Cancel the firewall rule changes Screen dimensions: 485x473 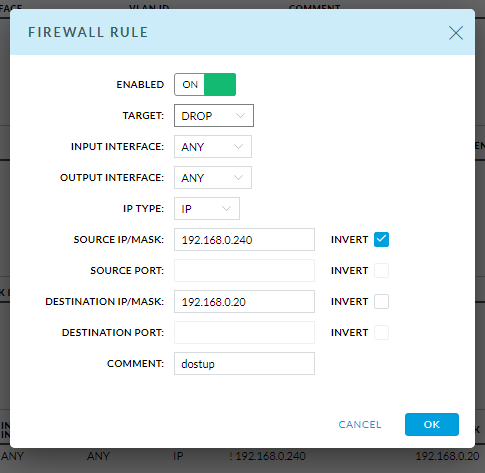tap(360, 424)
